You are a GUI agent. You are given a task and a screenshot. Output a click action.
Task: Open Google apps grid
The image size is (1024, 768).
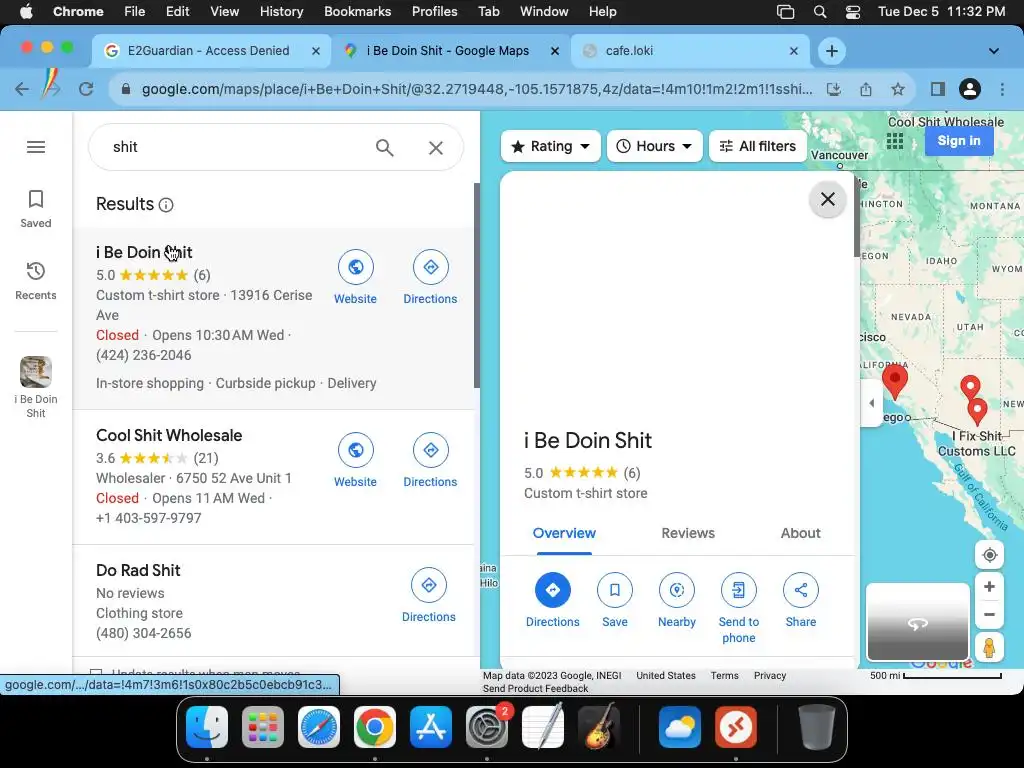coord(895,141)
